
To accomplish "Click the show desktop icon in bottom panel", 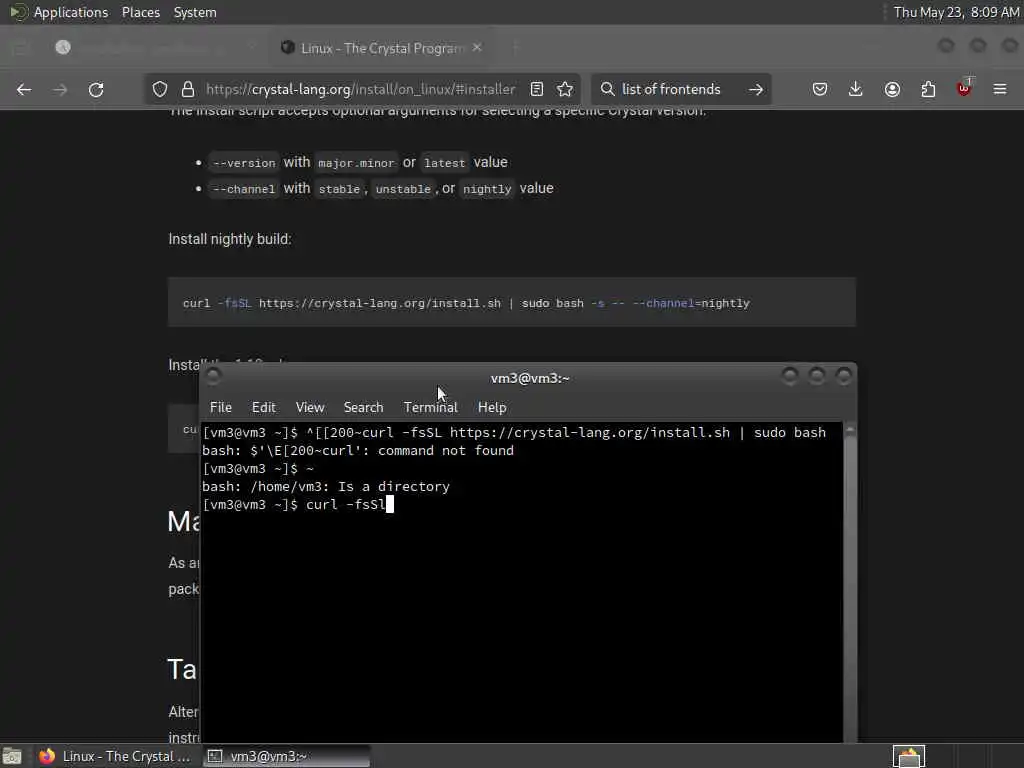I will coord(12,756).
